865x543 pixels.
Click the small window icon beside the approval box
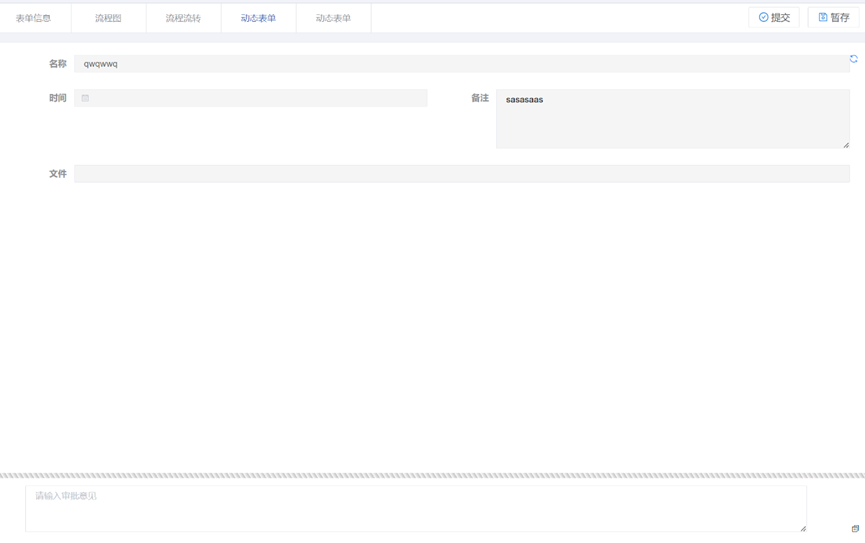855,529
